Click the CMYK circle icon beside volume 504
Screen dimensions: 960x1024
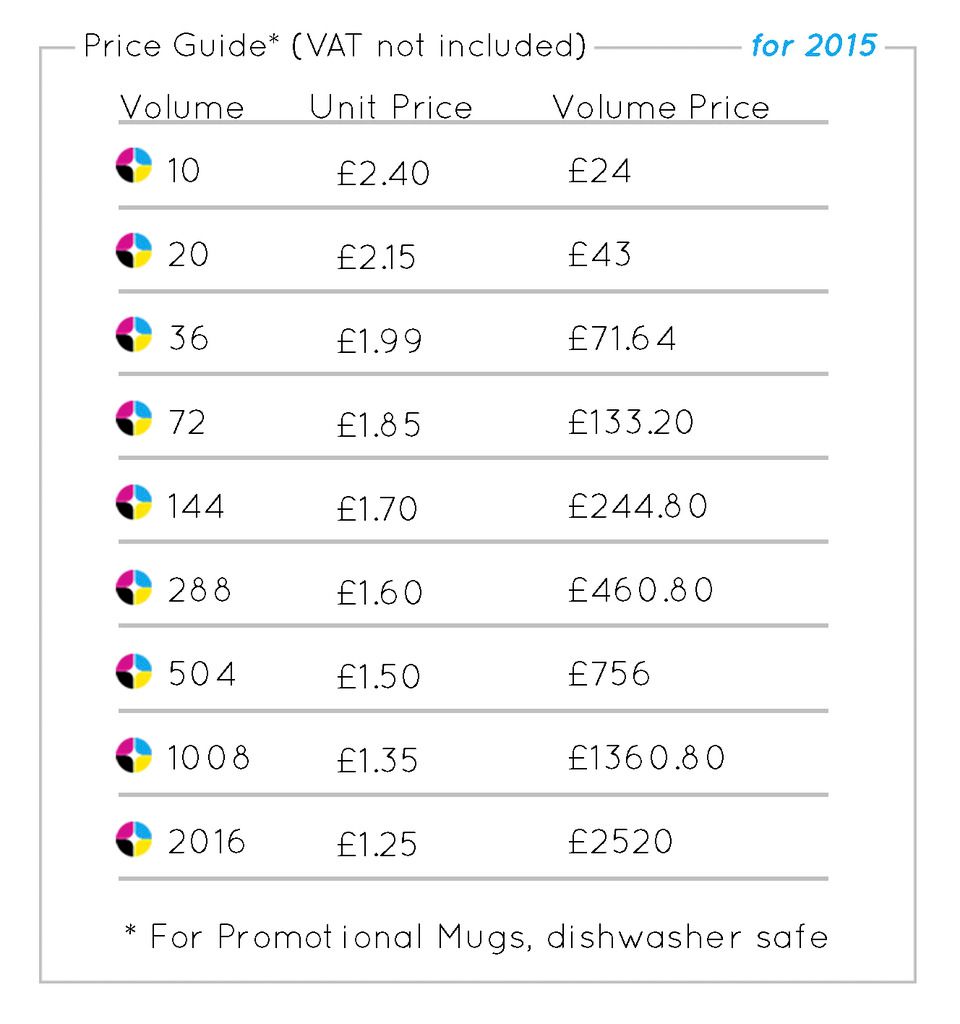point(134,671)
